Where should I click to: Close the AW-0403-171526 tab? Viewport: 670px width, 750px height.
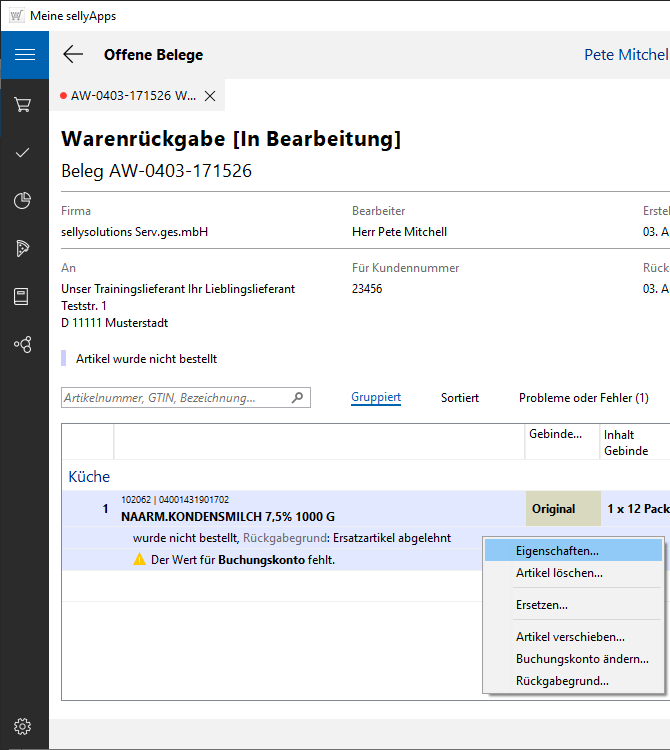tap(210, 96)
